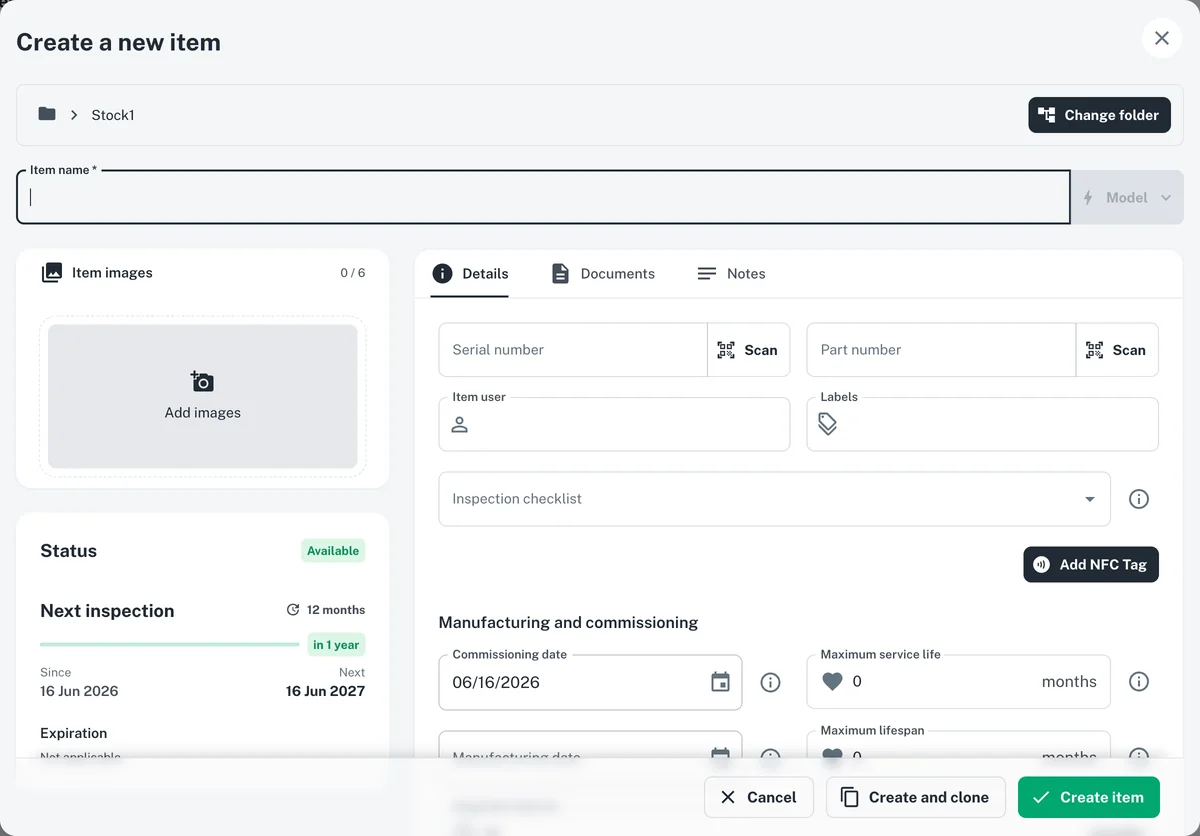Click the tag icon in Labels
This screenshot has height=836, width=1200.
tap(828, 424)
